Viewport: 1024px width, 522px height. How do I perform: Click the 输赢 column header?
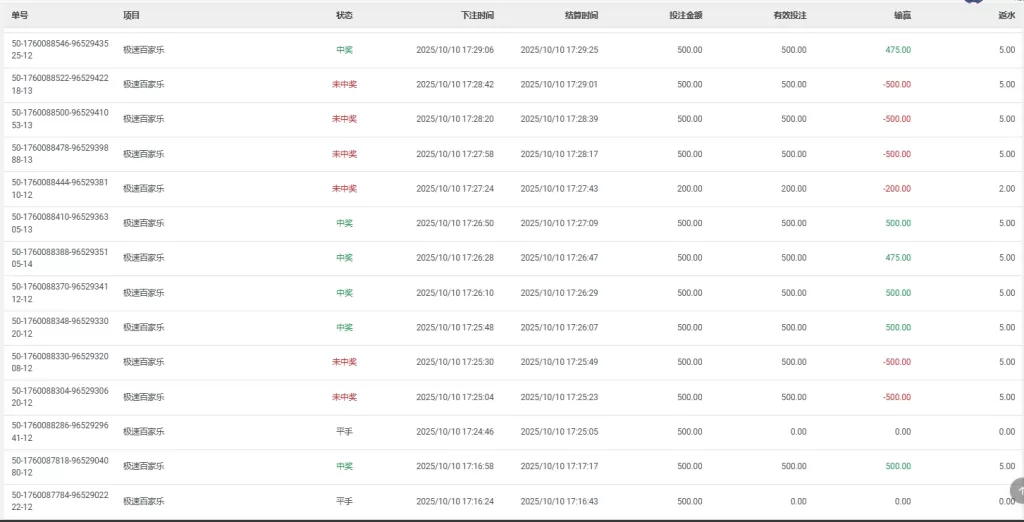[x=902, y=16]
